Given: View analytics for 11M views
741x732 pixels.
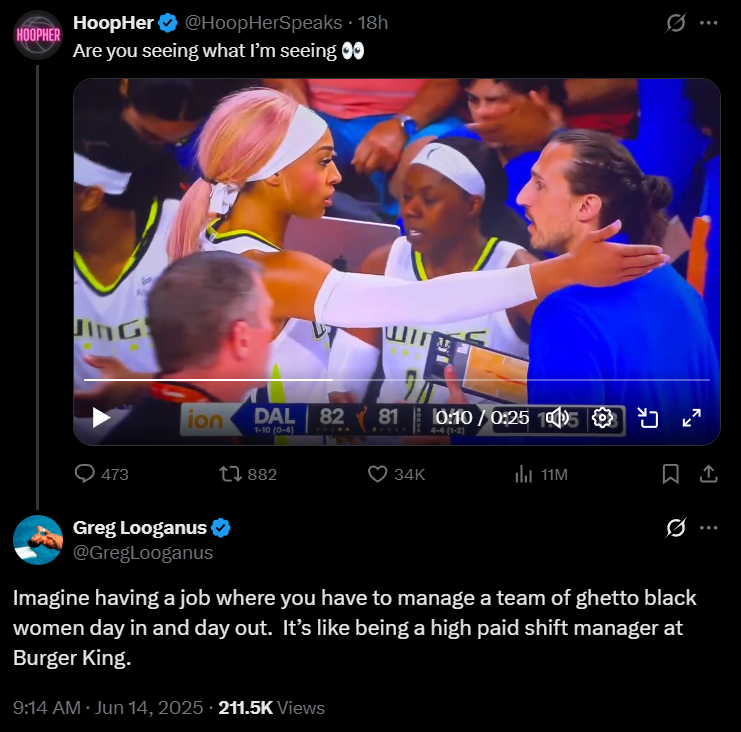Looking at the screenshot, I should (541, 474).
